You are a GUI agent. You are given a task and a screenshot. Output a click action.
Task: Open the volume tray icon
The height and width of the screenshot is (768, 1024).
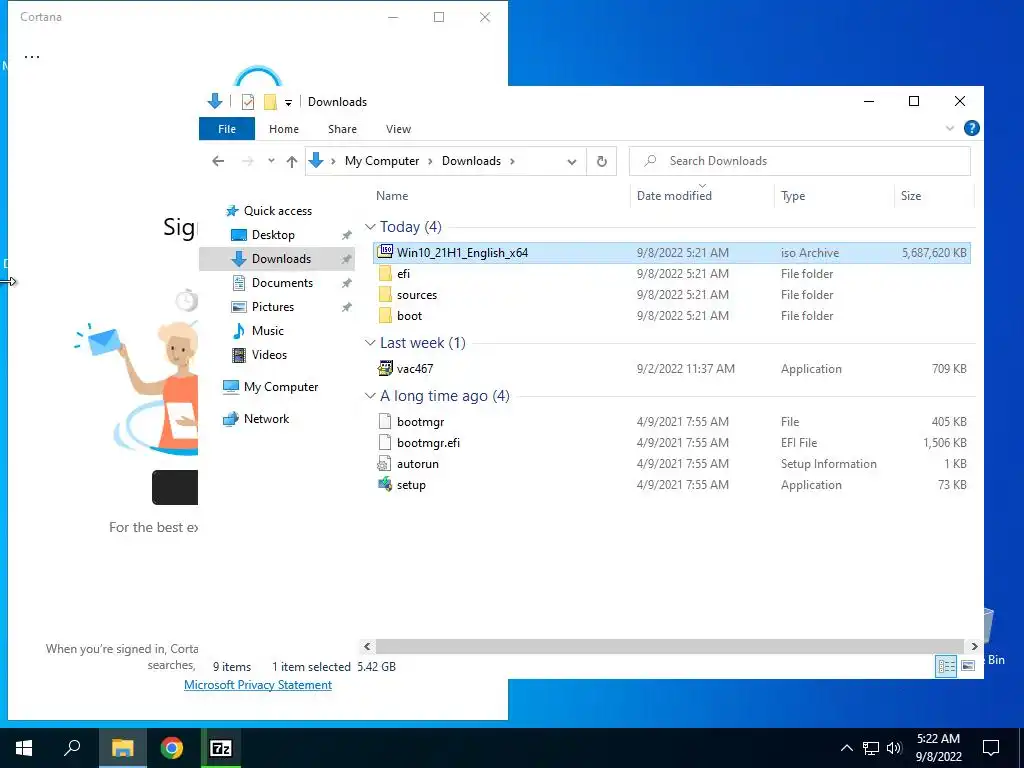coord(894,748)
